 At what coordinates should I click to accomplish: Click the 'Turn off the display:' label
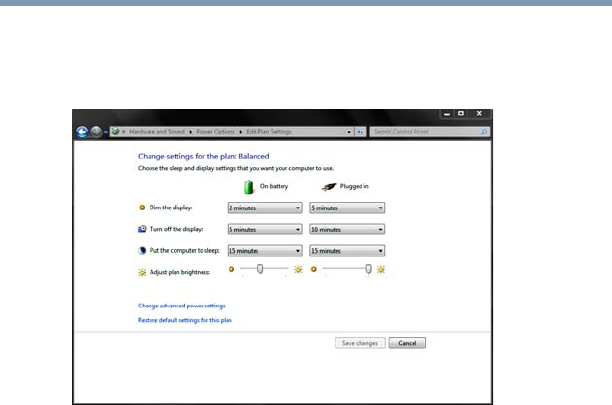[x=176, y=229]
